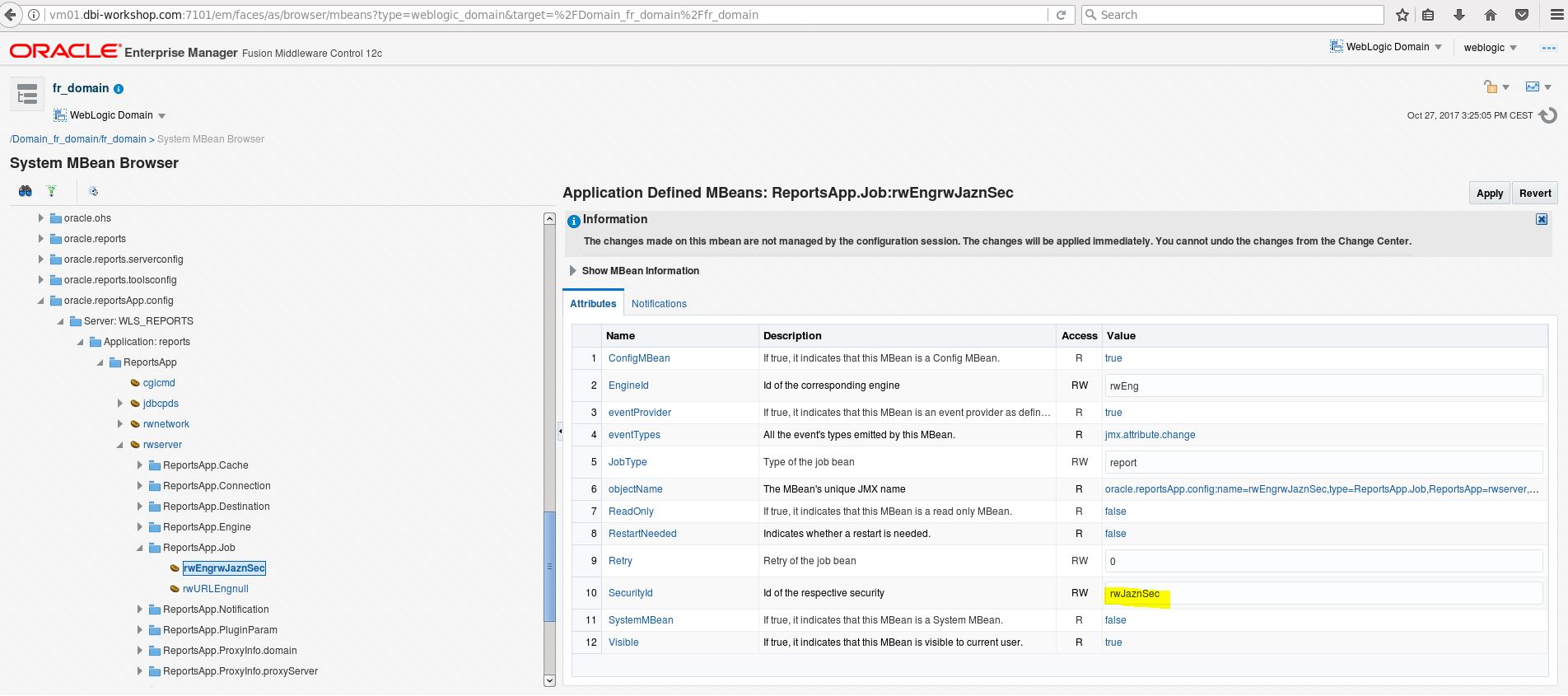Image resolution: width=1568 pixels, height=696 pixels.
Task: Click the jmx.attribute.change value link
Action: coord(1150,435)
